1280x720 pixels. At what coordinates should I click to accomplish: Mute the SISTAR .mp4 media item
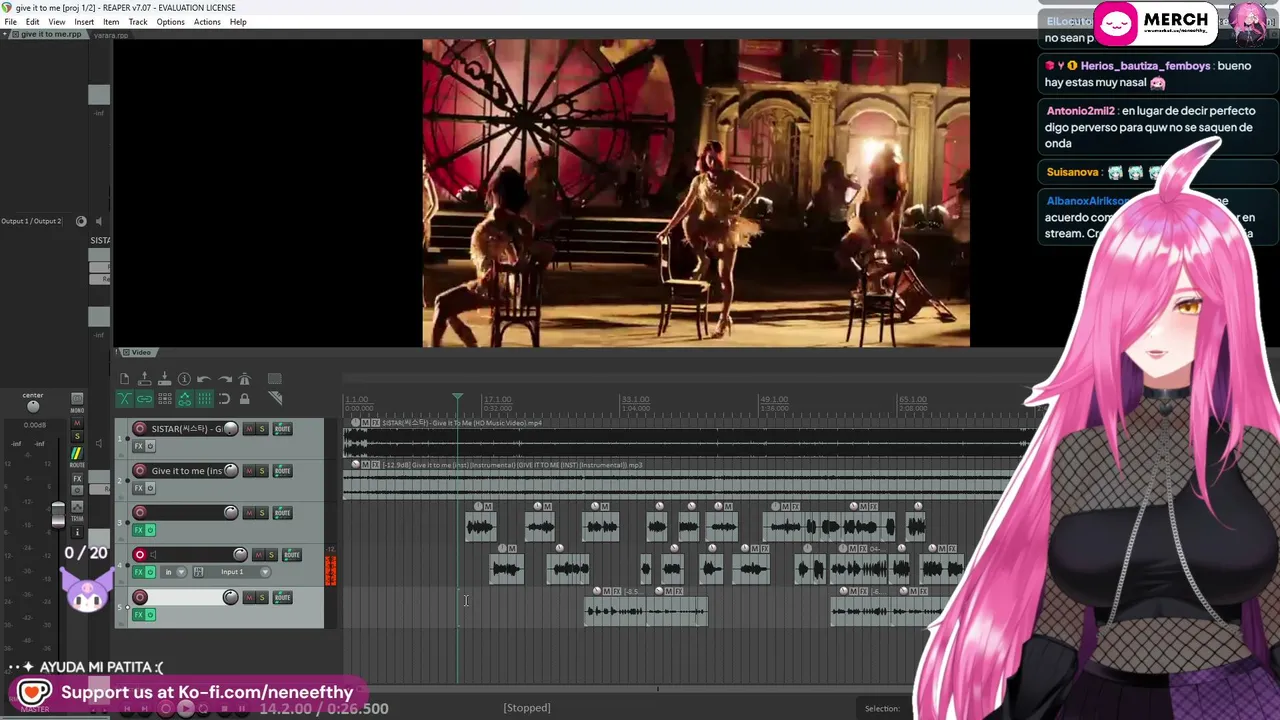coord(367,423)
